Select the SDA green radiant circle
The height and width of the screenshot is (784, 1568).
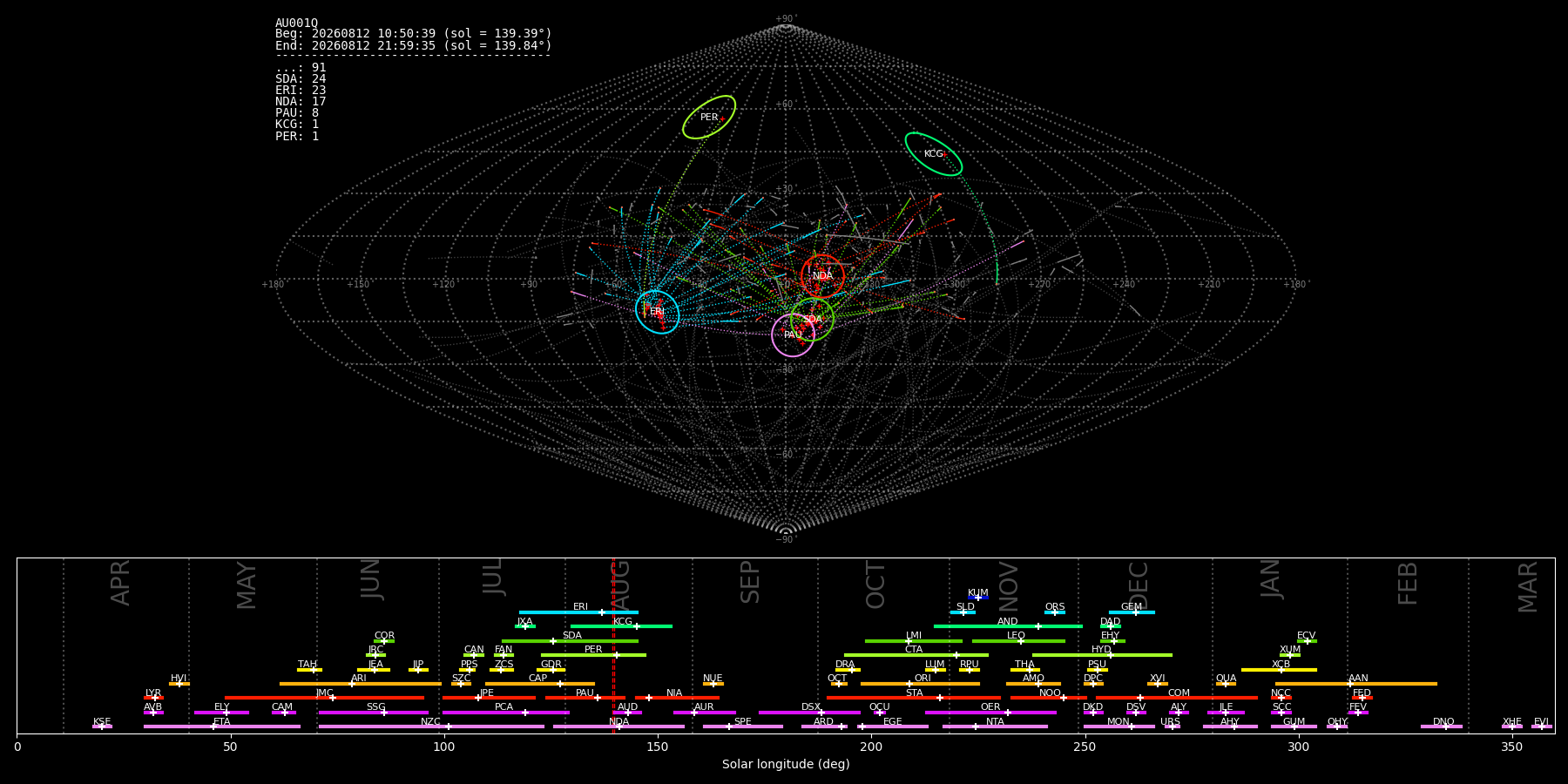coord(813,319)
